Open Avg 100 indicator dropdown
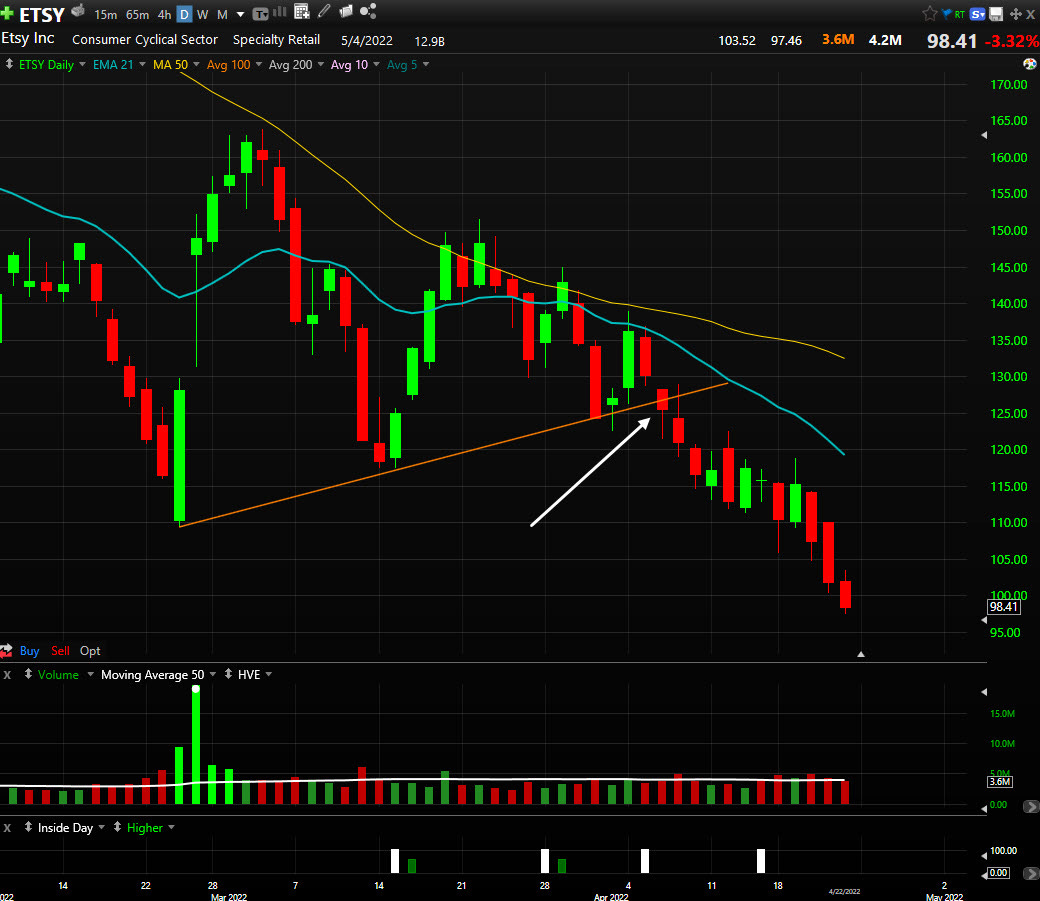 [x=259, y=64]
